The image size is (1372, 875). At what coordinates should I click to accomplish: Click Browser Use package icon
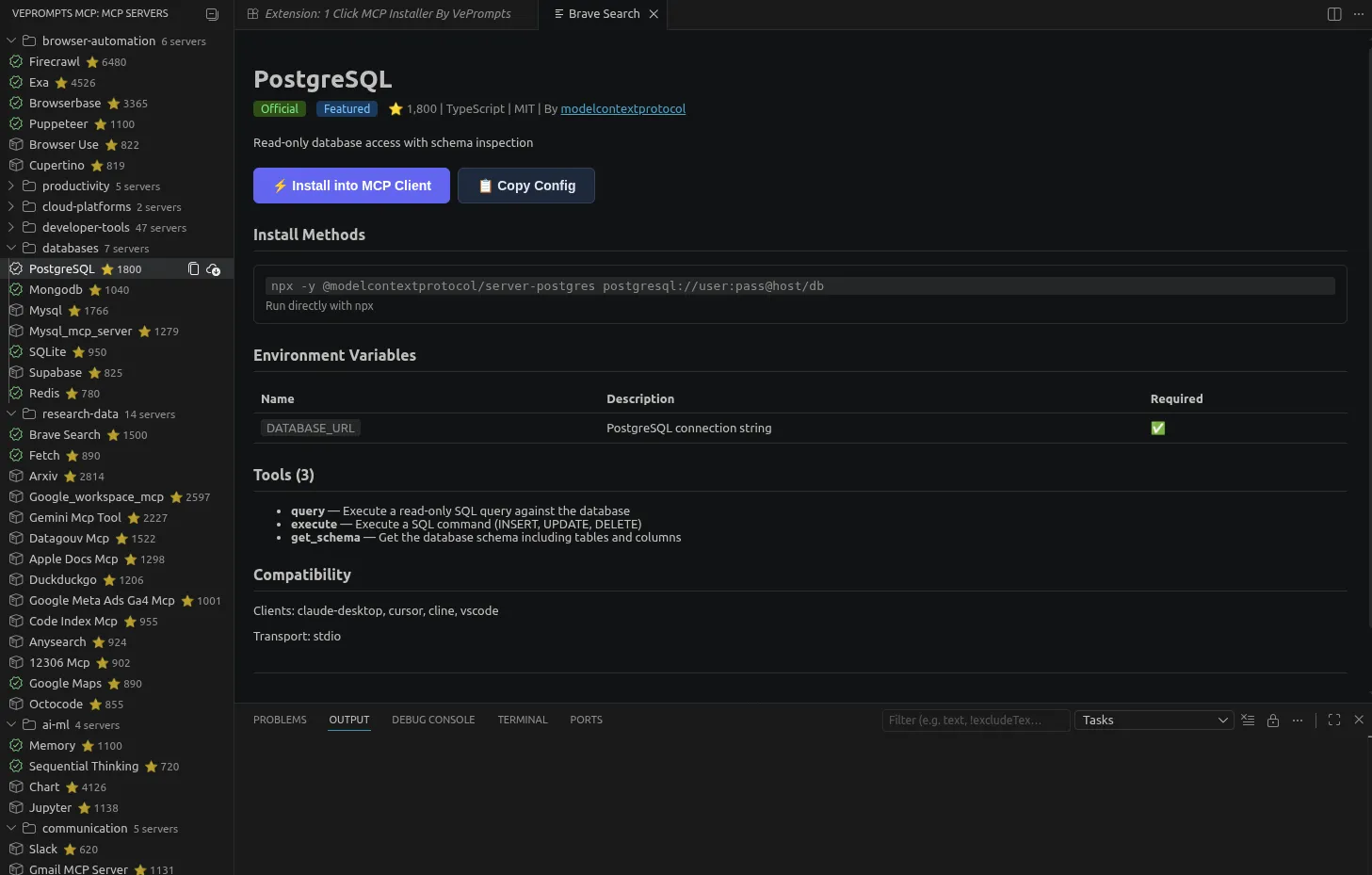click(x=16, y=145)
